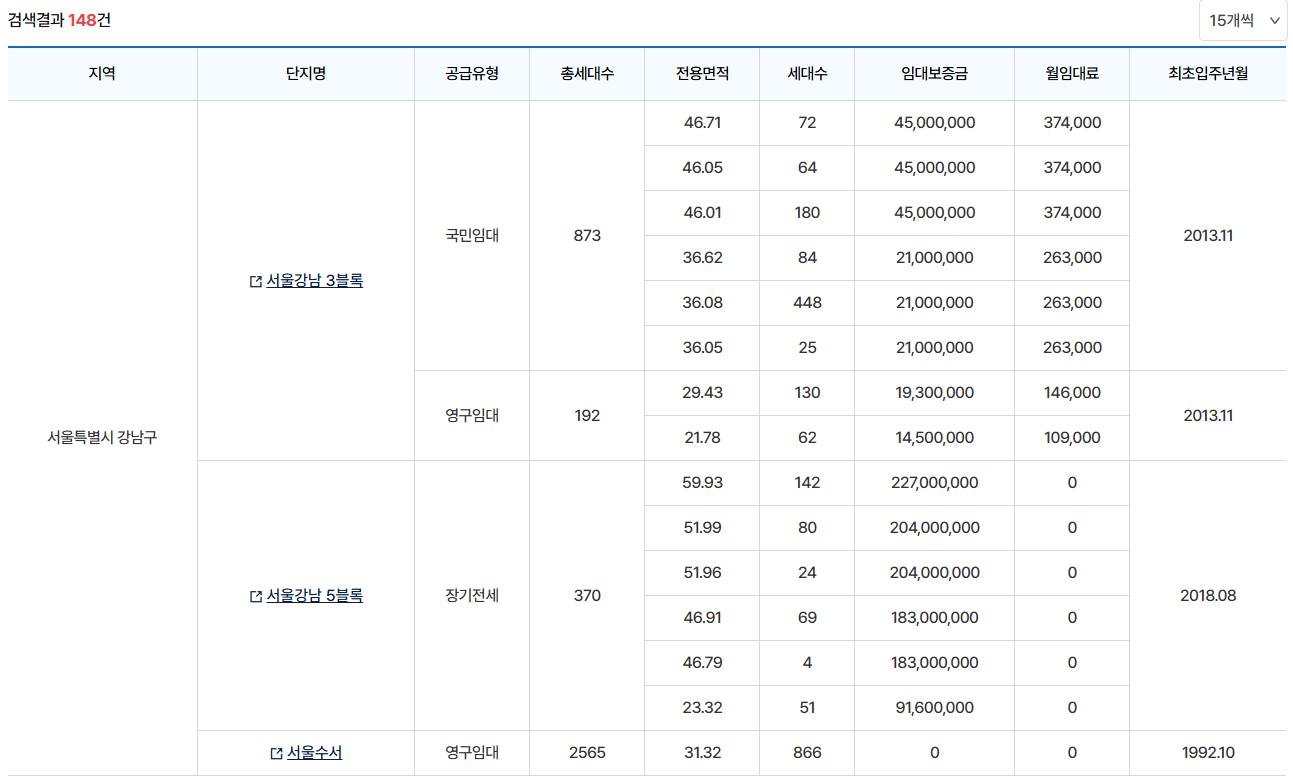Click the 단지명 column header
The image size is (1293, 784).
tap(306, 74)
